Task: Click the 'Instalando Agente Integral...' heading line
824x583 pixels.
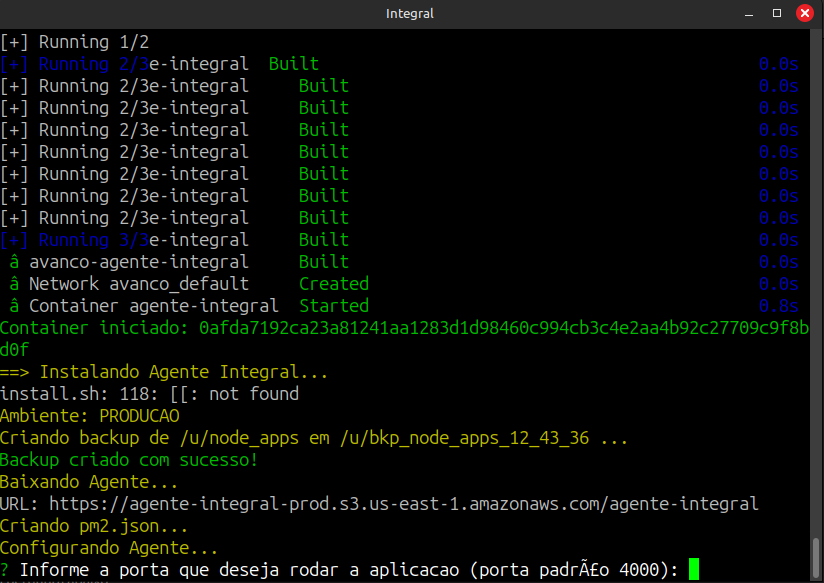Action: pos(164,372)
